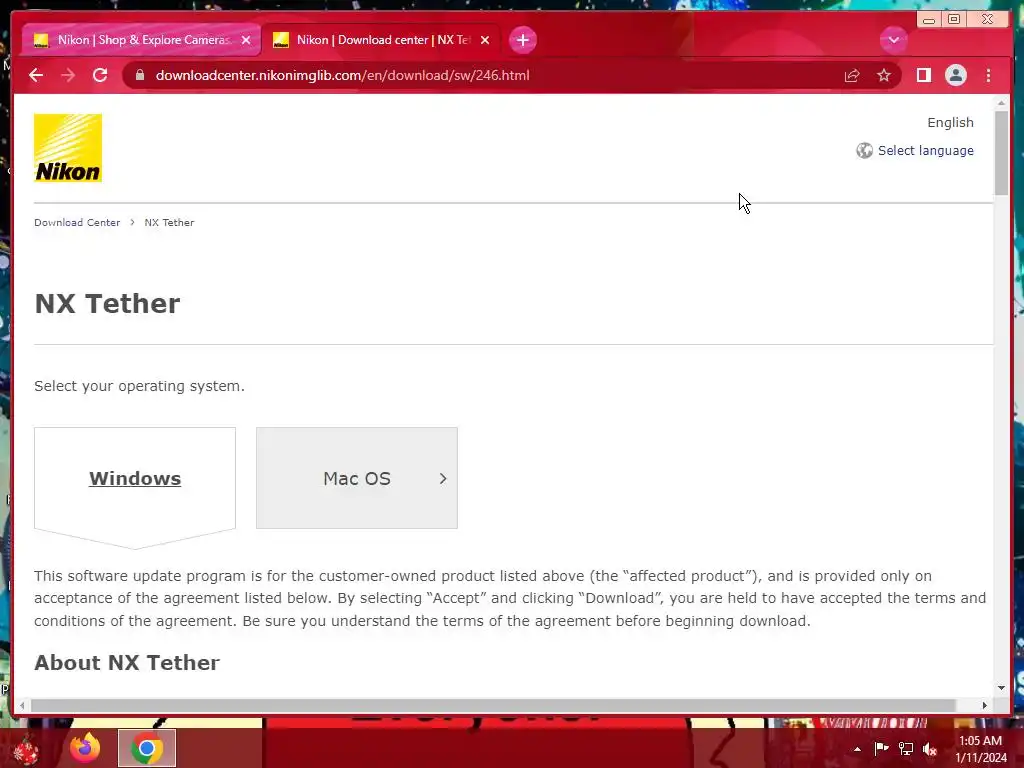Click the 'English' language text

[950, 123]
